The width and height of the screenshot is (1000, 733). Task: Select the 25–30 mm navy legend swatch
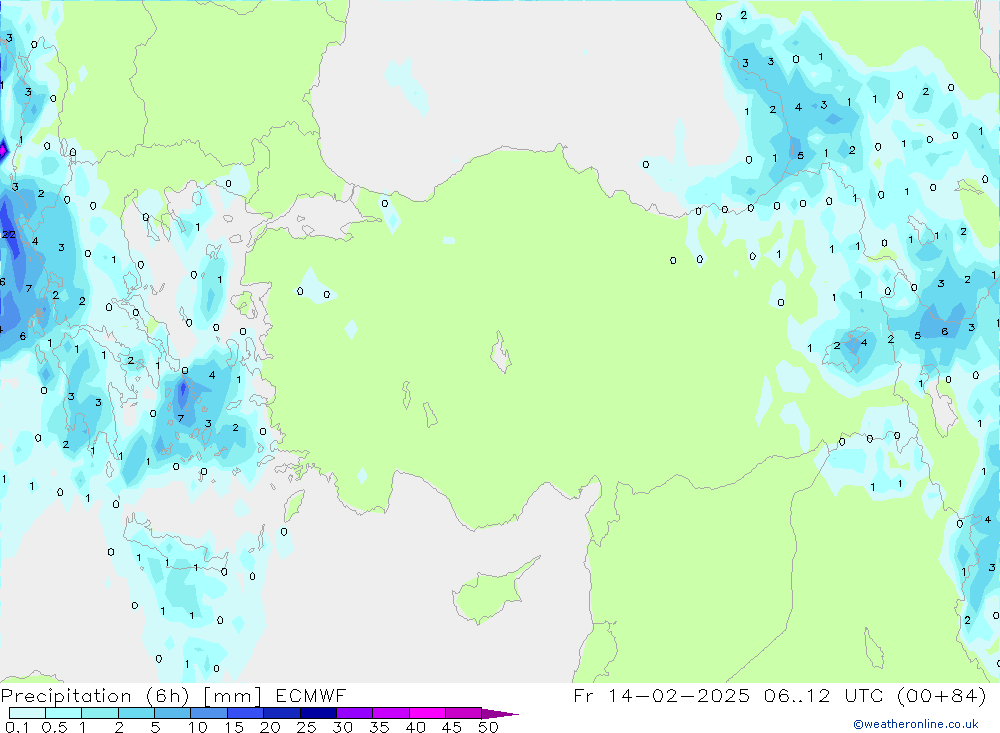click(x=318, y=713)
